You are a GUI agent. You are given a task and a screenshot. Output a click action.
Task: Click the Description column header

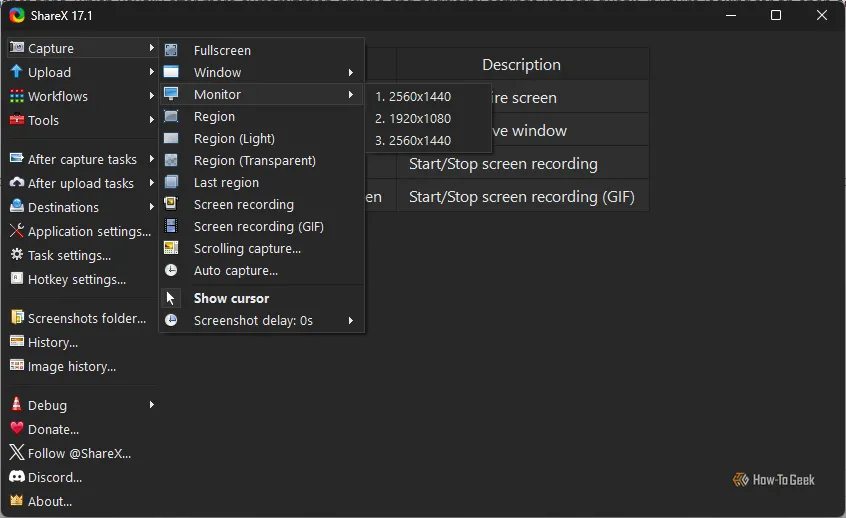pos(521,65)
